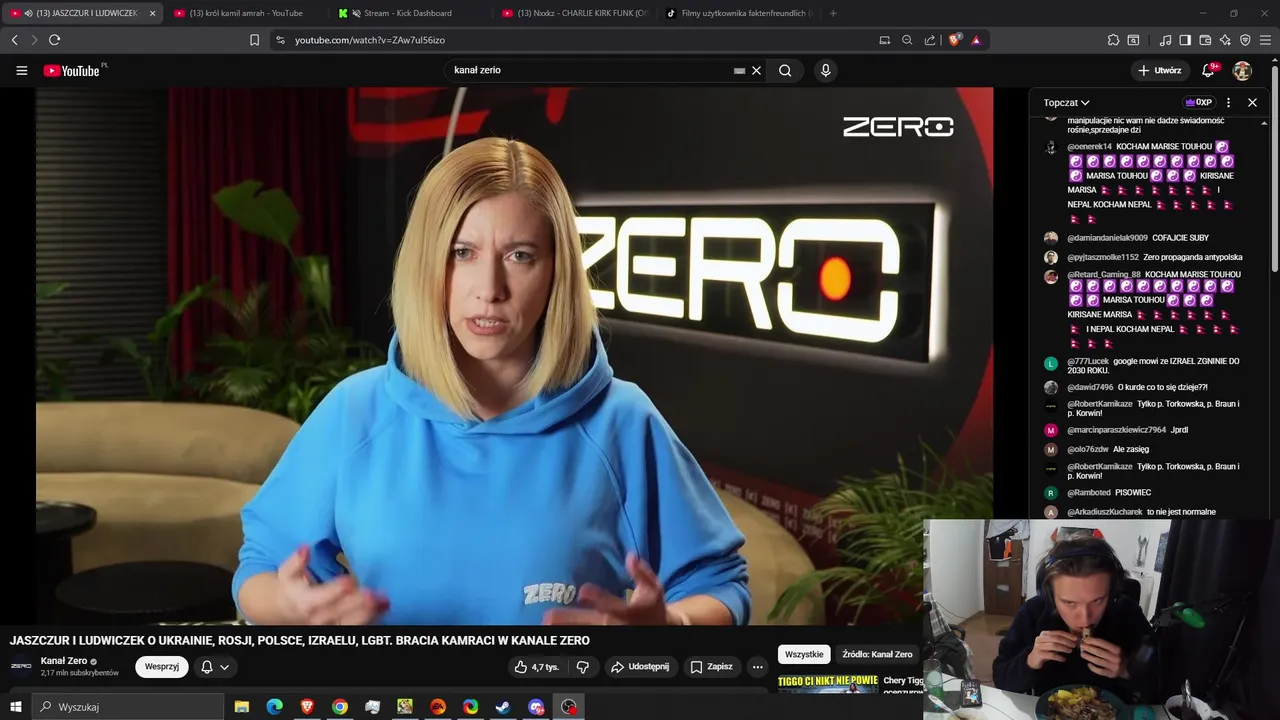Screen dimensions: 1280x720
Task: Click Udostępnij share button
Action: [x=640, y=667]
